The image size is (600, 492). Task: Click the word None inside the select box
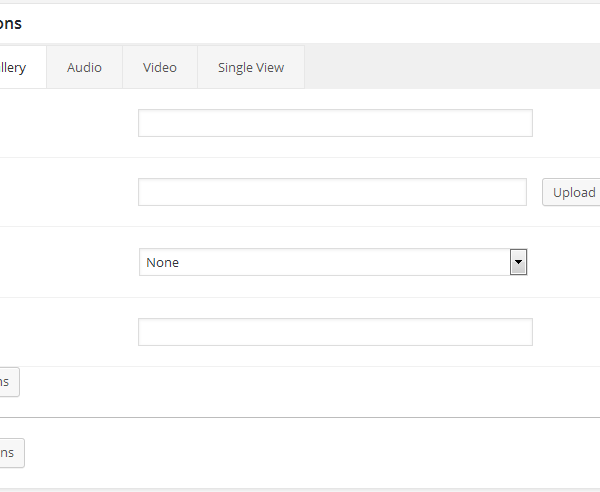(x=162, y=262)
